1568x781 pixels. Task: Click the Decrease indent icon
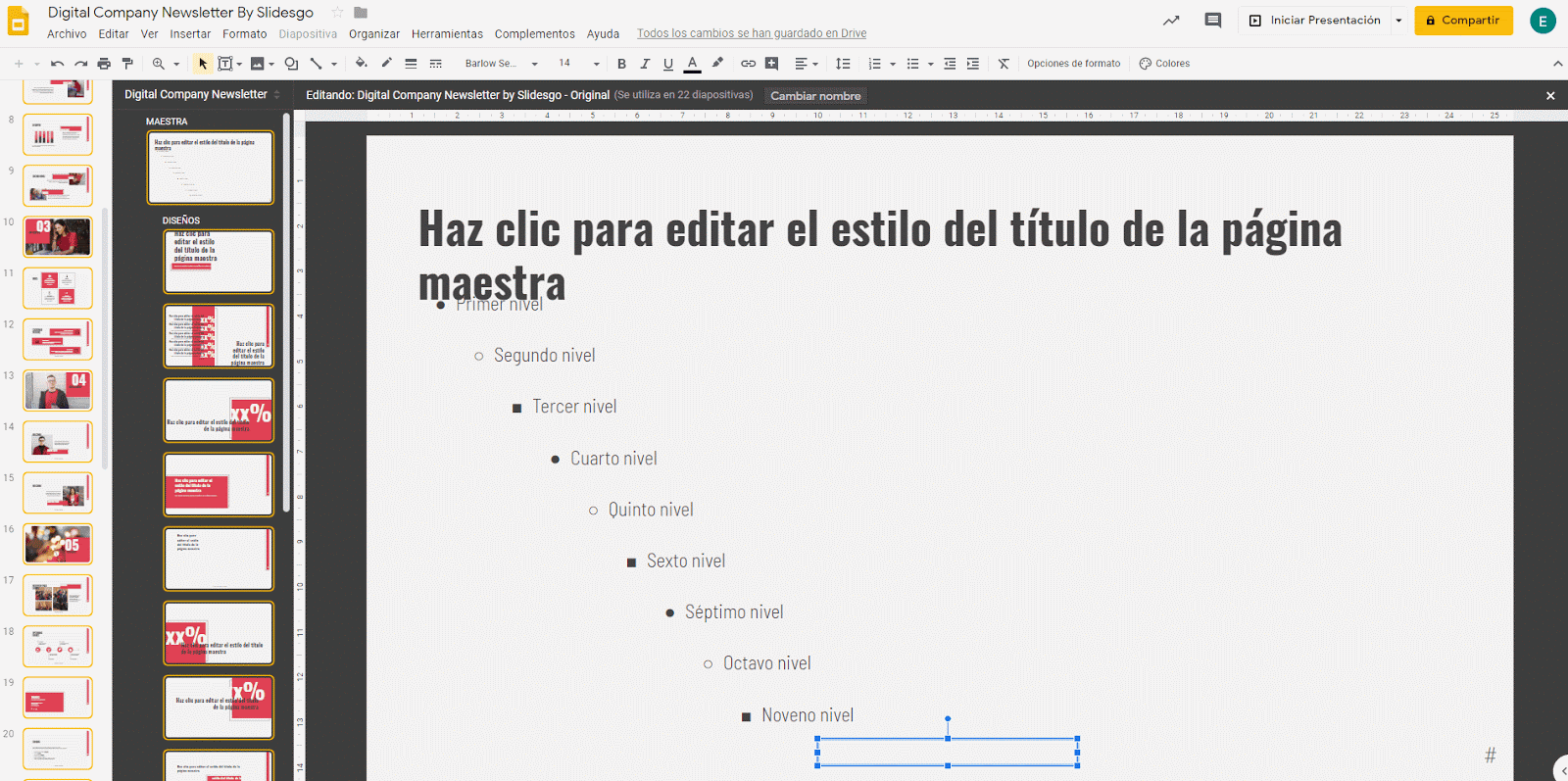pos(950,64)
